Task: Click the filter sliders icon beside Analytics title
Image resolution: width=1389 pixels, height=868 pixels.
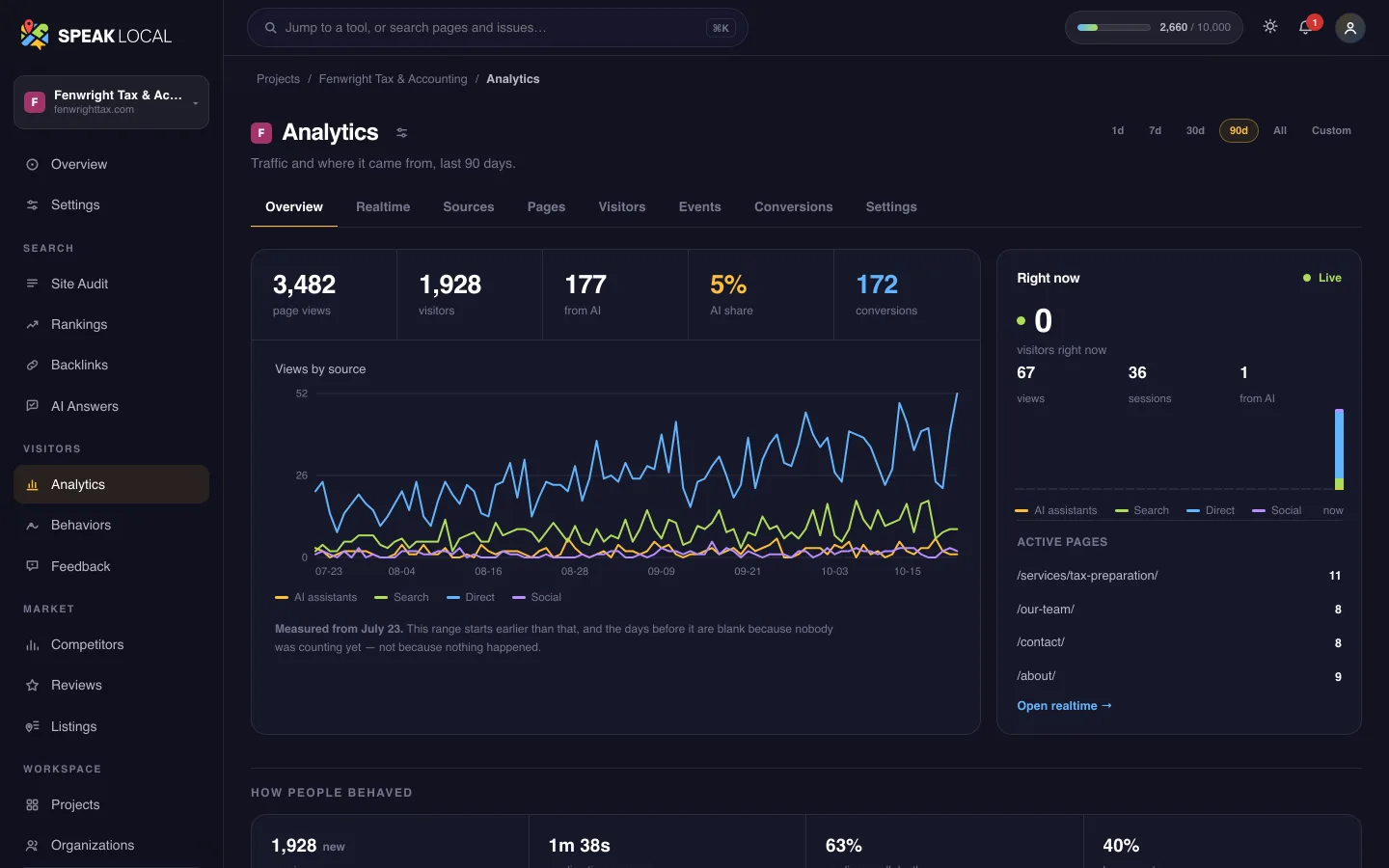Action: click(x=402, y=133)
